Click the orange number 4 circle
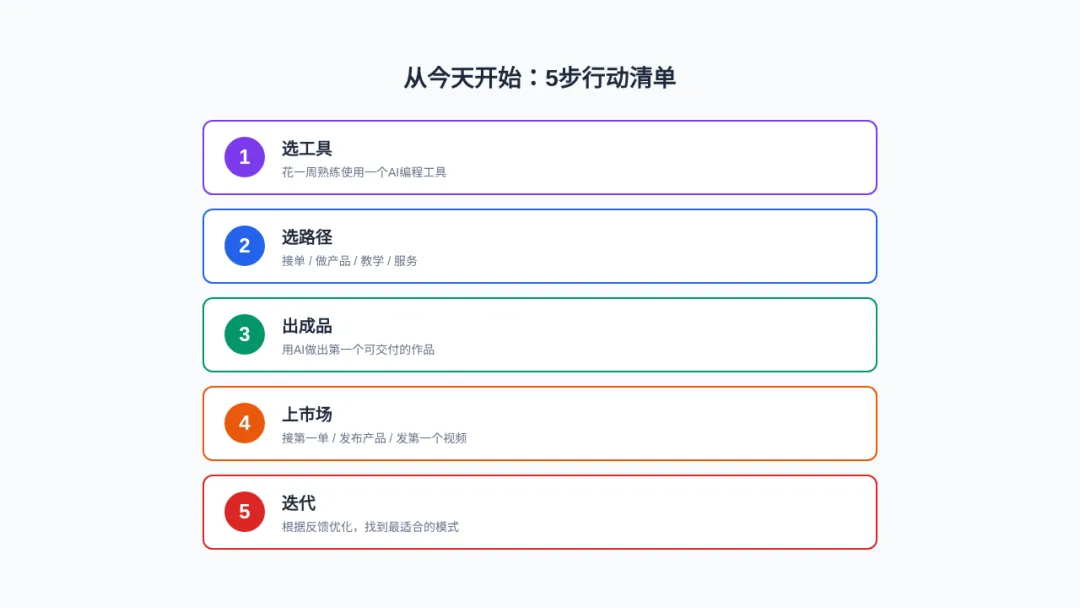The height and width of the screenshot is (608, 1080). pyautogui.click(x=245, y=423)
